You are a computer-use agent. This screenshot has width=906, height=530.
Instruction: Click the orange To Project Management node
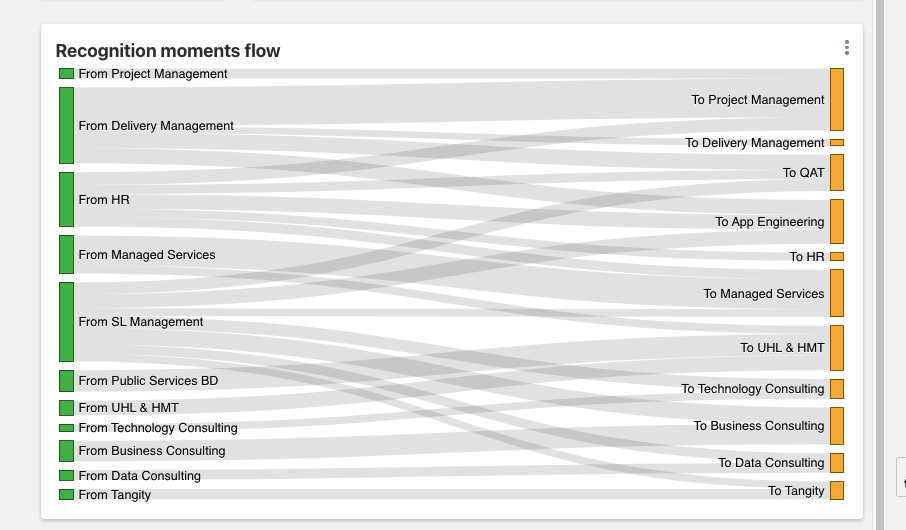(837, 99)
